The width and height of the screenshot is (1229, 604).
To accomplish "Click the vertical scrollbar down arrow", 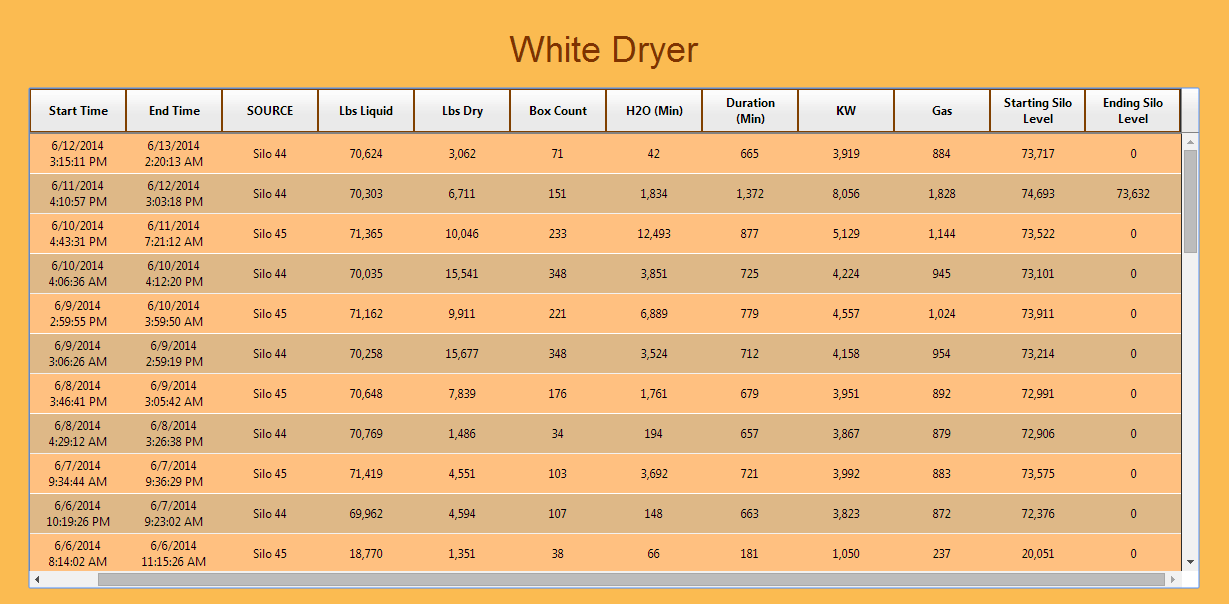I will click(x=1190, y=562).
